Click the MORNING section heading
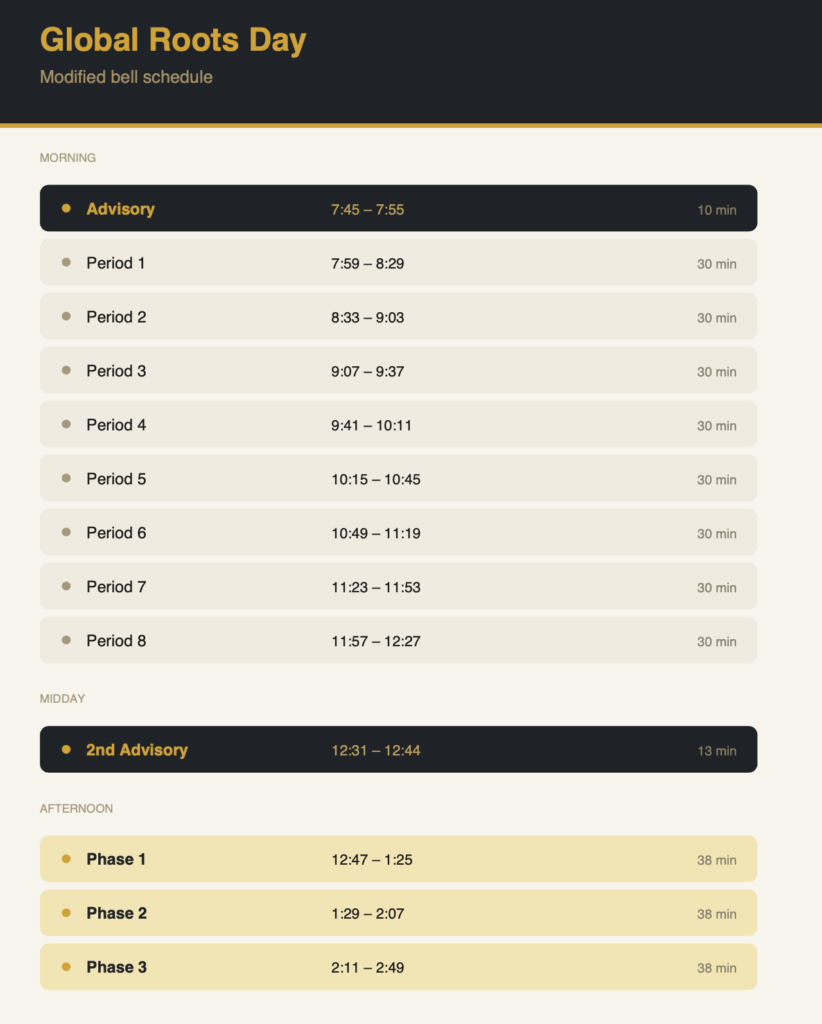The height and width of the screenshot is (1024, 822). tap(68, 158)
